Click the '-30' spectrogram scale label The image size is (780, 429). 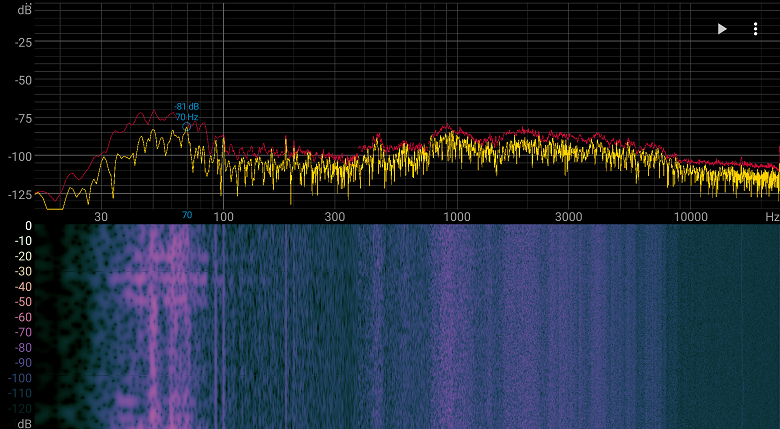click(x=24, y=271)
